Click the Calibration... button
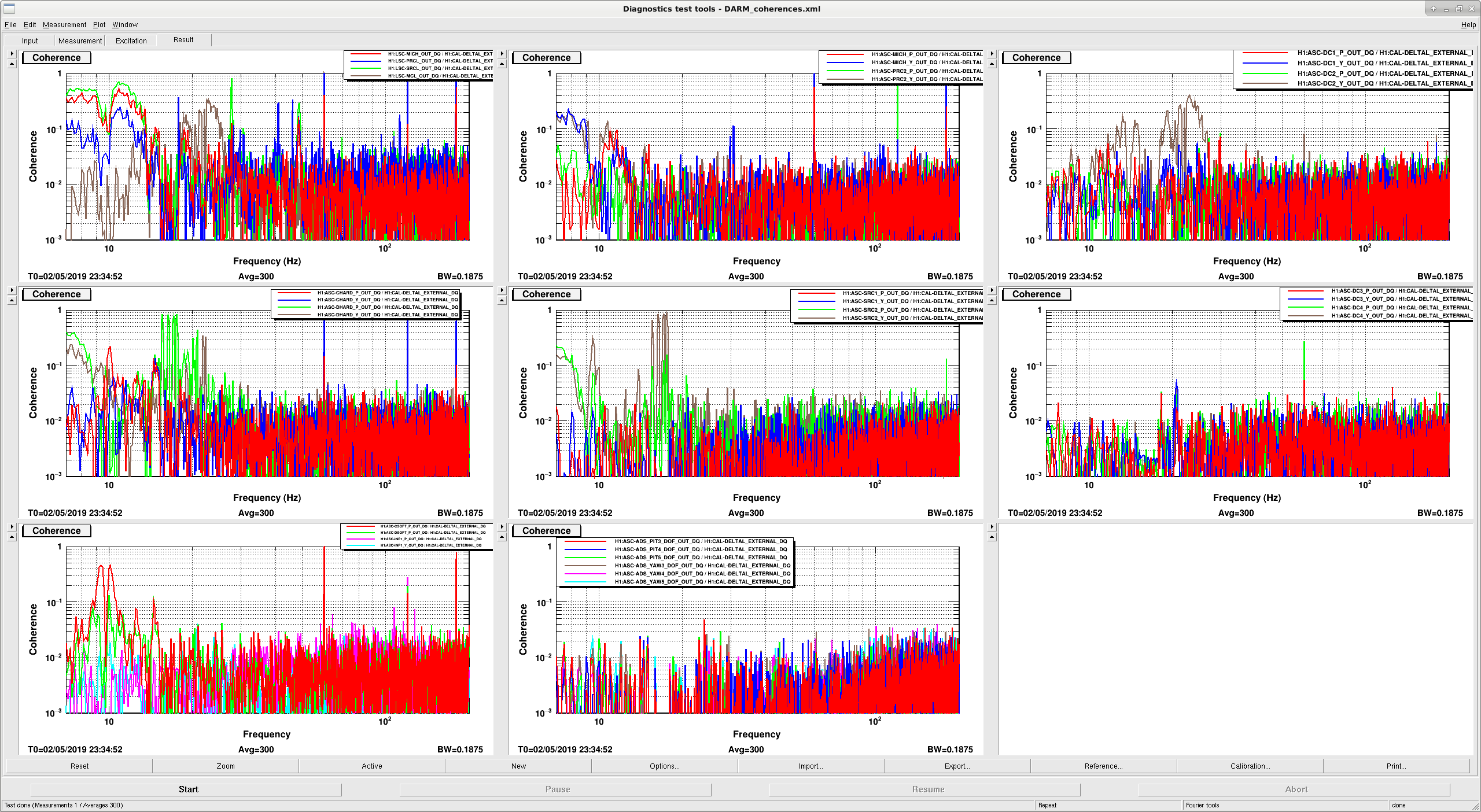 click(x=1250, y=766)
